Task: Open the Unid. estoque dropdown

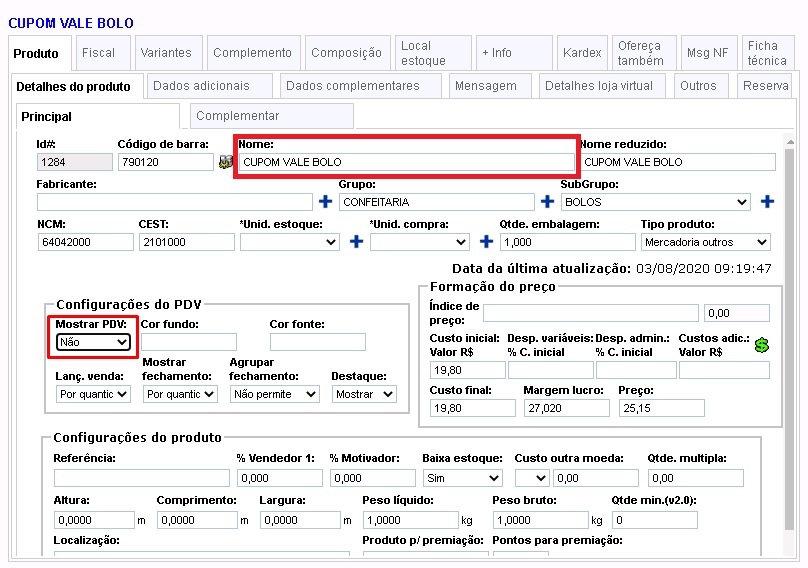Action: click(290, 242)
